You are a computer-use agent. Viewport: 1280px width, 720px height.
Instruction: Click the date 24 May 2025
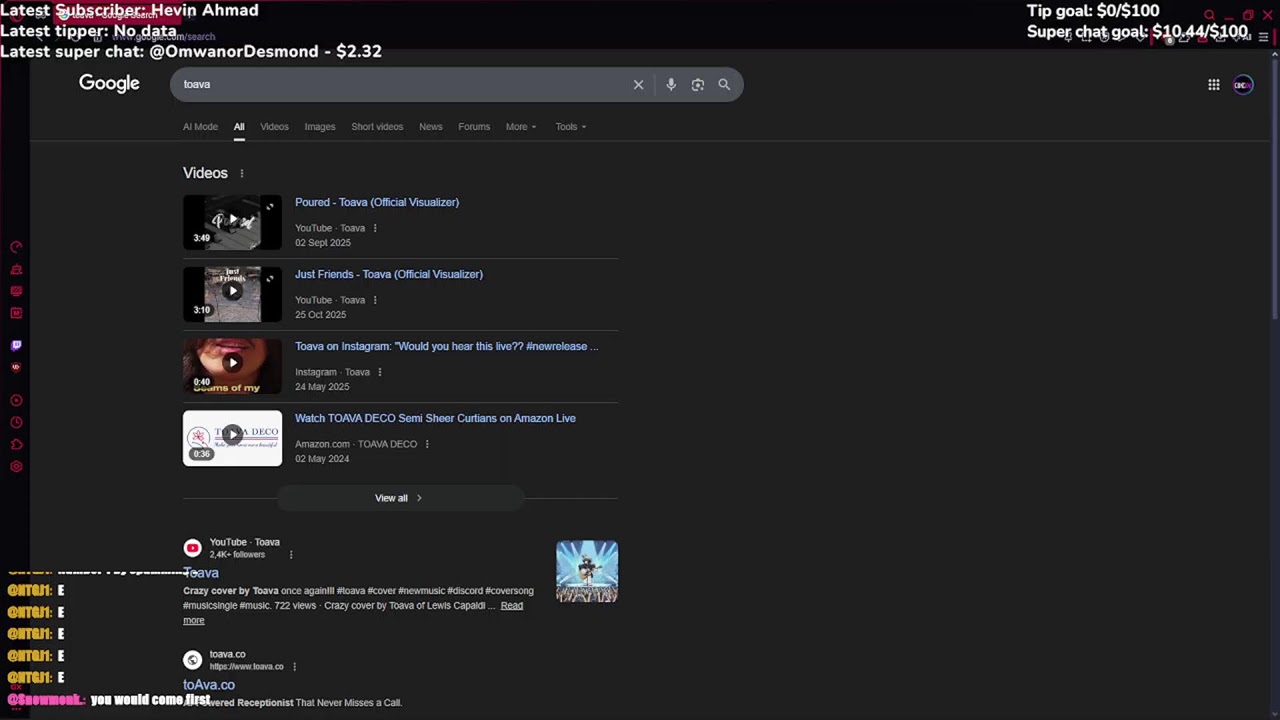pyautogui.click(x=322, y=387)
